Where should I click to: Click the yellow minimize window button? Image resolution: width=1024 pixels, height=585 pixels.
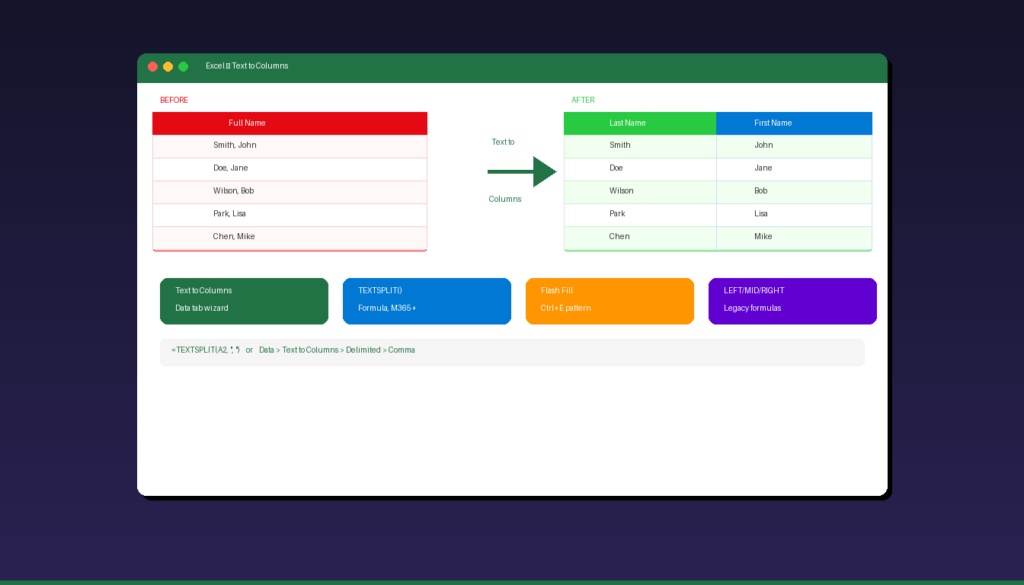coord(168,66)
